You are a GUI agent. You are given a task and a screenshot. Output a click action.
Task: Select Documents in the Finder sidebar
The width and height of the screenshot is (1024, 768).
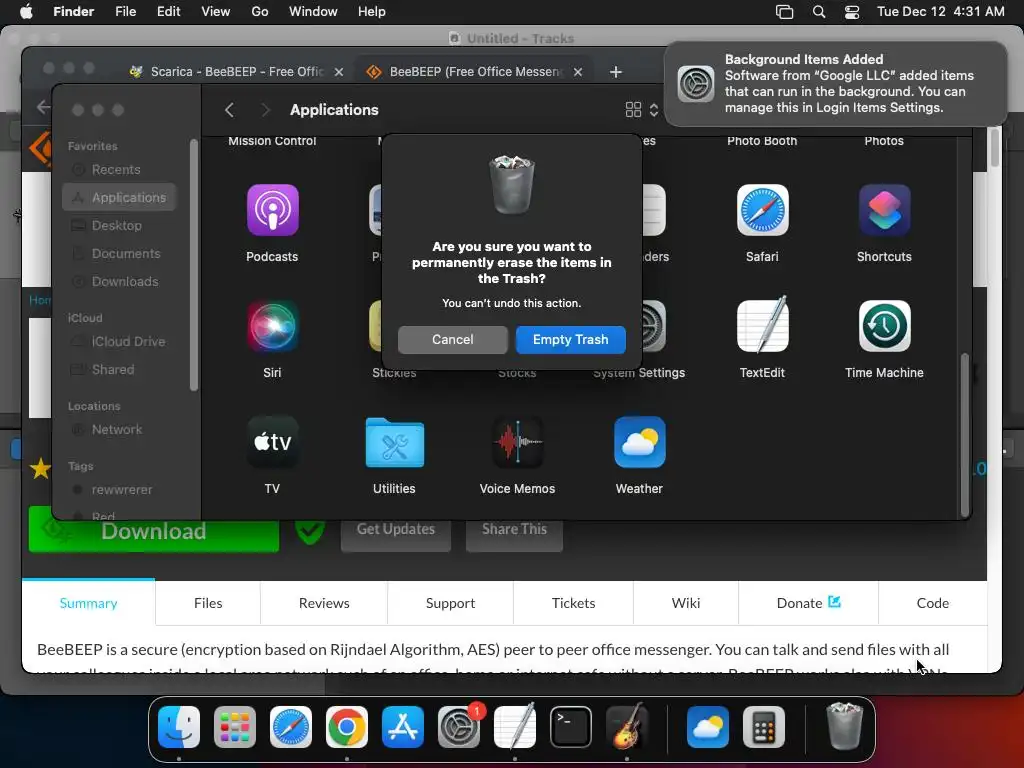(x=120, y=253)
